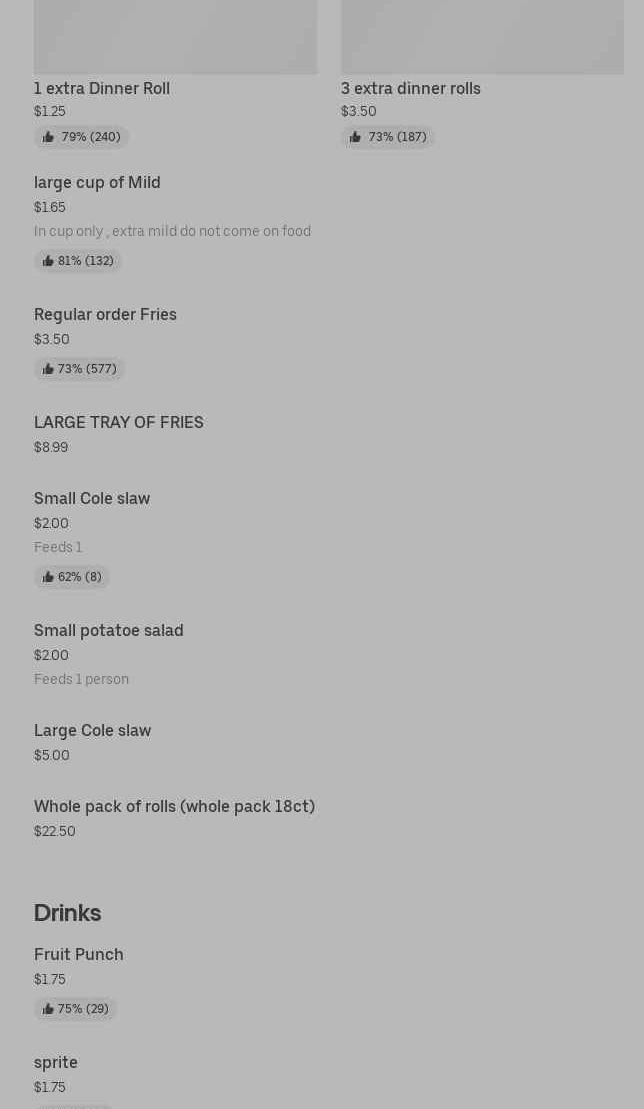The image size is (644, 1109).
Task: Select the sprite drink item
Action: [x=56, y=1062]
